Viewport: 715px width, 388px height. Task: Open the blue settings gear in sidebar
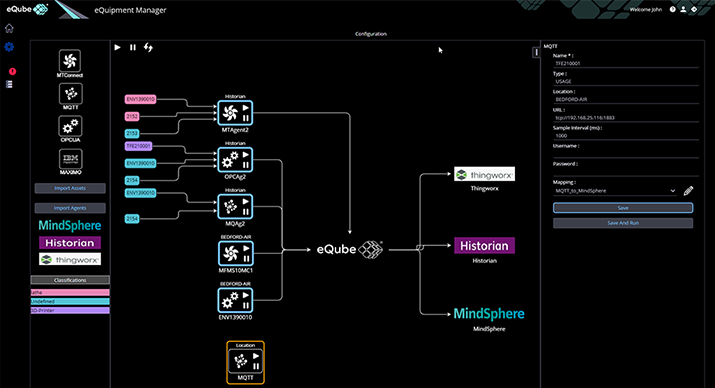[x=9, y=47]
